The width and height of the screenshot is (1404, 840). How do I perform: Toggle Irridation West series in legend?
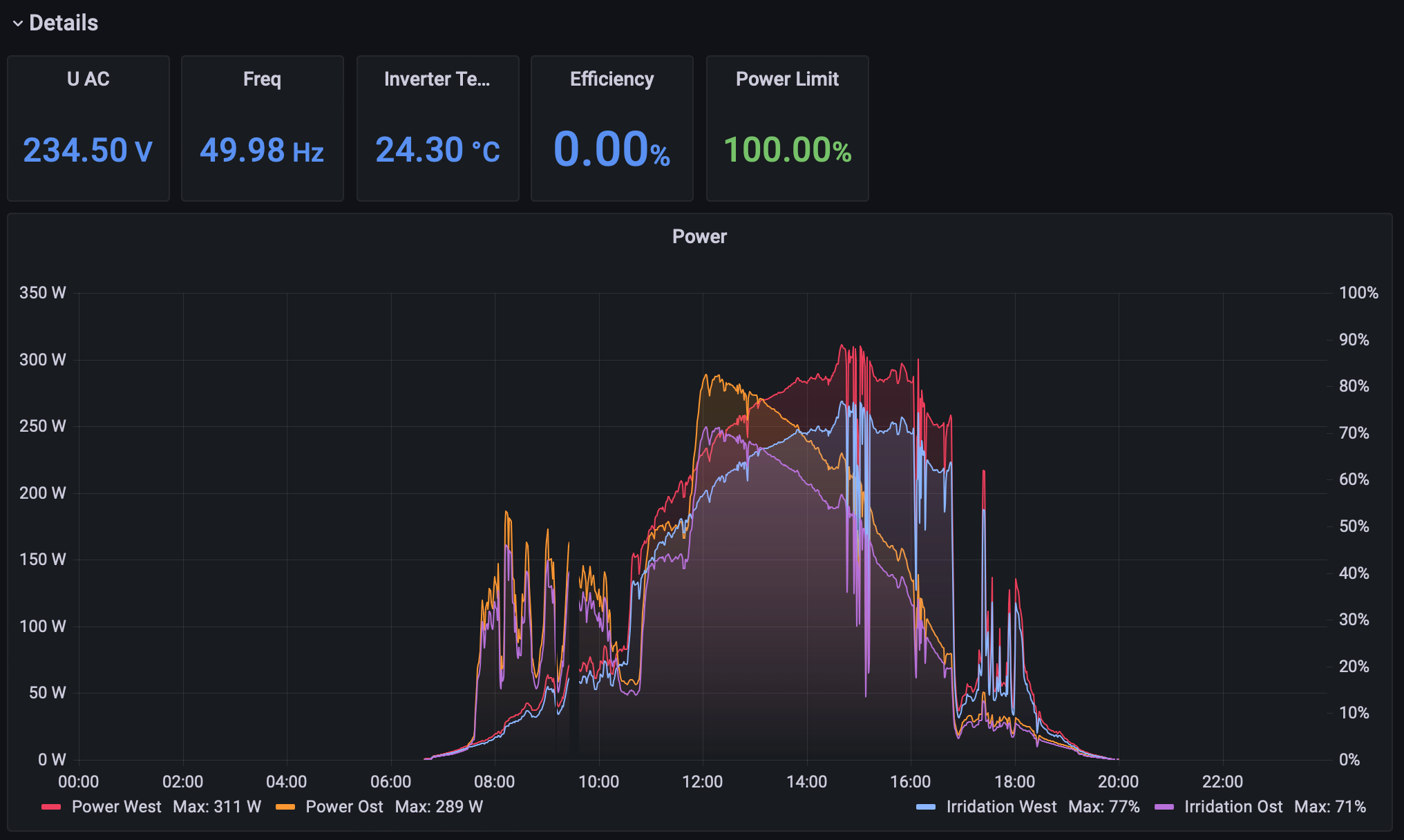(x=1001, y=807)
